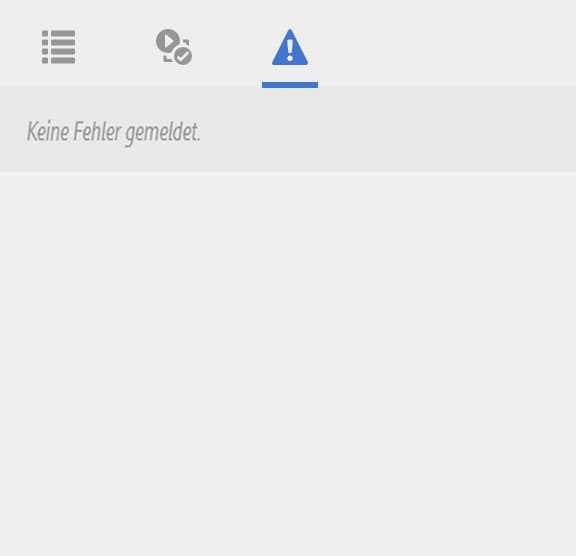Click the blue underline beneath warning tab
The height and width of the screenshot is (556, 576).
(290, 85)
